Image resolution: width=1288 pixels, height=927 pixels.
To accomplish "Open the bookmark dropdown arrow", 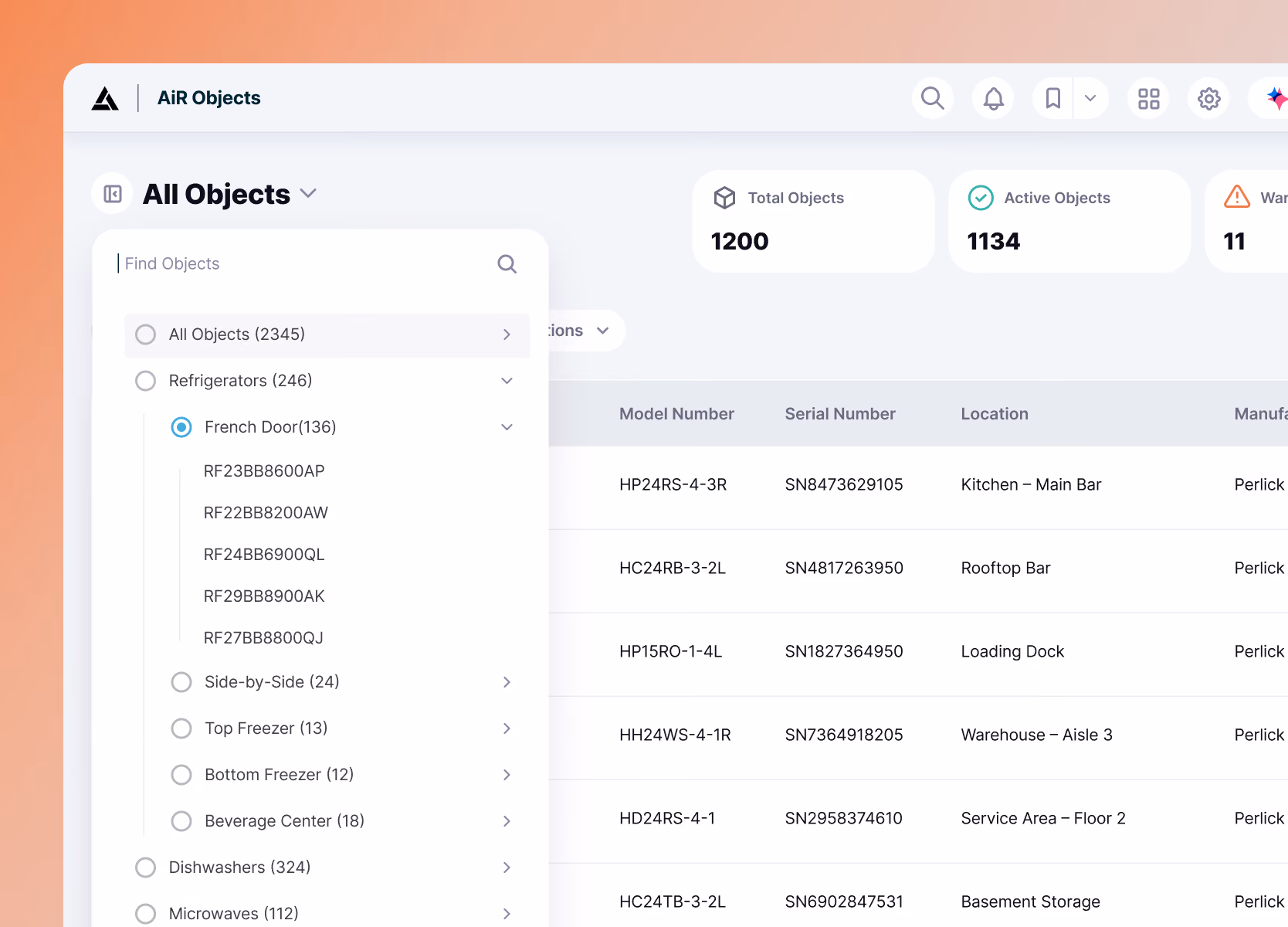I will point(1090,98).
